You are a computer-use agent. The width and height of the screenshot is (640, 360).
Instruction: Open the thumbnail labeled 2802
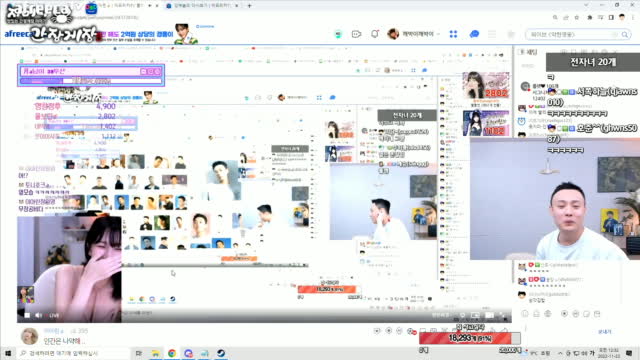486,85
